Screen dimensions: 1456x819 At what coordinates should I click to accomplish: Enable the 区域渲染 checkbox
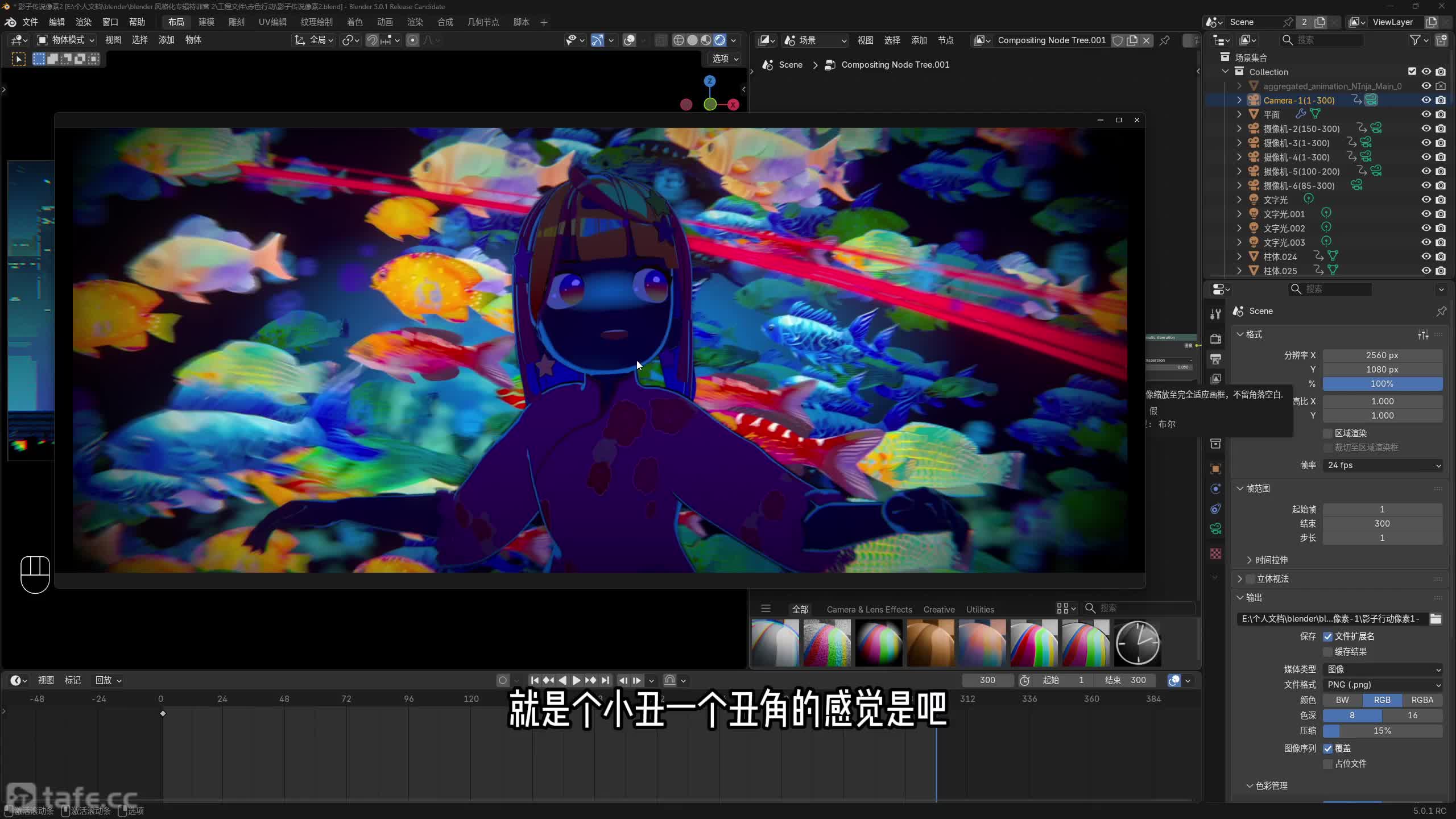point(1328,433)
